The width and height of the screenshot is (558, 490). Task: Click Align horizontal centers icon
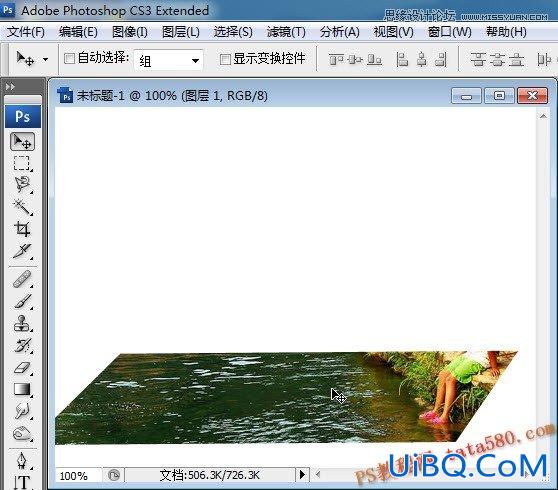pyautogui.click(x=422, y=59)
